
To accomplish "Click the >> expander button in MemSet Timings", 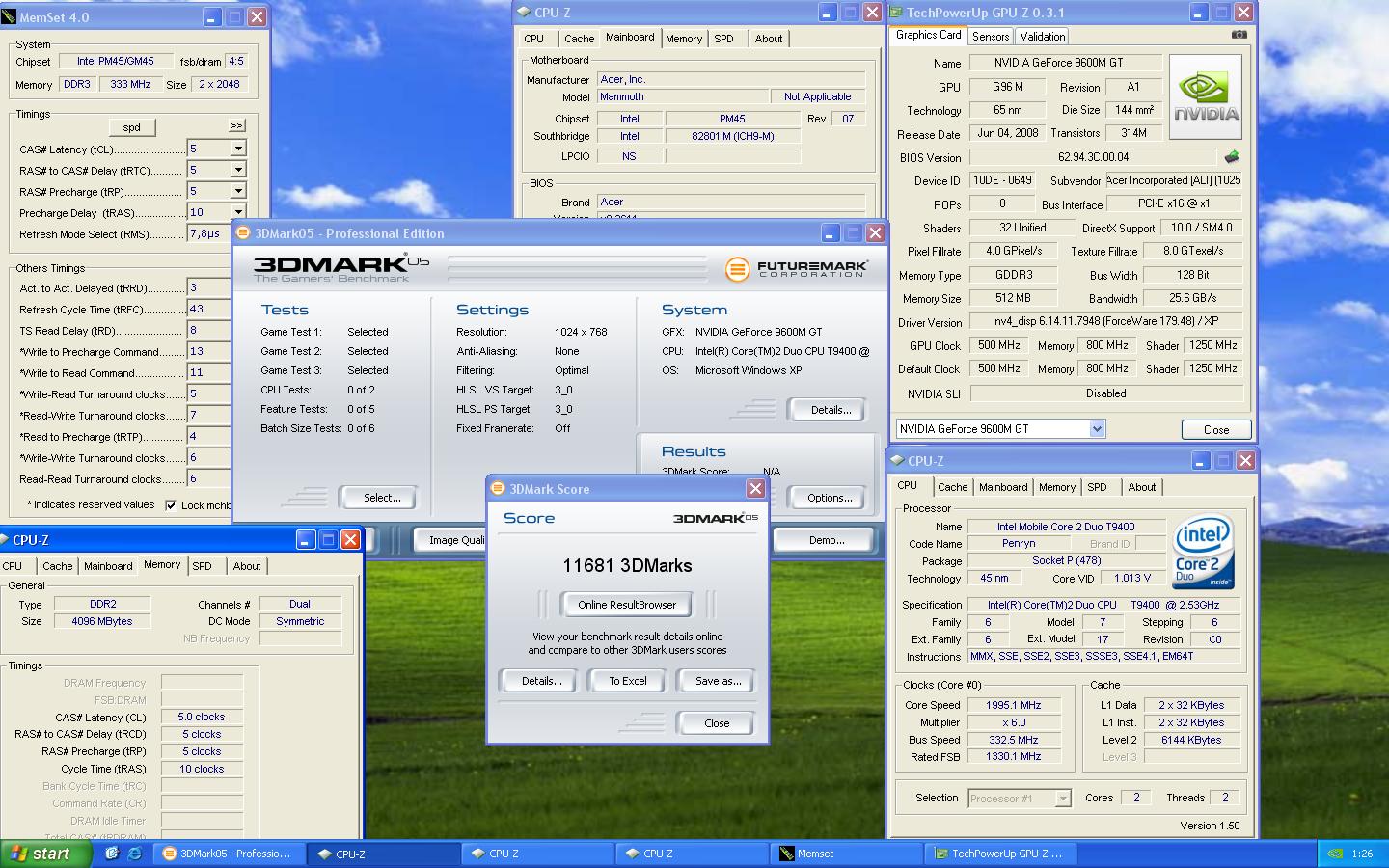I will click(236, 126).
